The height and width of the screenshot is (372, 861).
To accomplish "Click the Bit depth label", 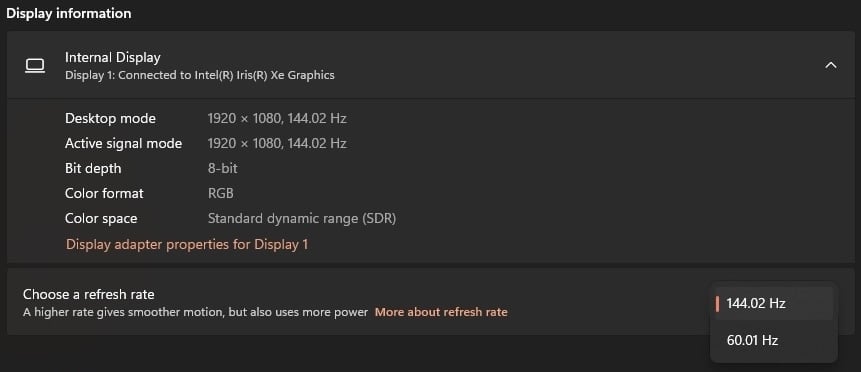I will [x=93, y=168].
